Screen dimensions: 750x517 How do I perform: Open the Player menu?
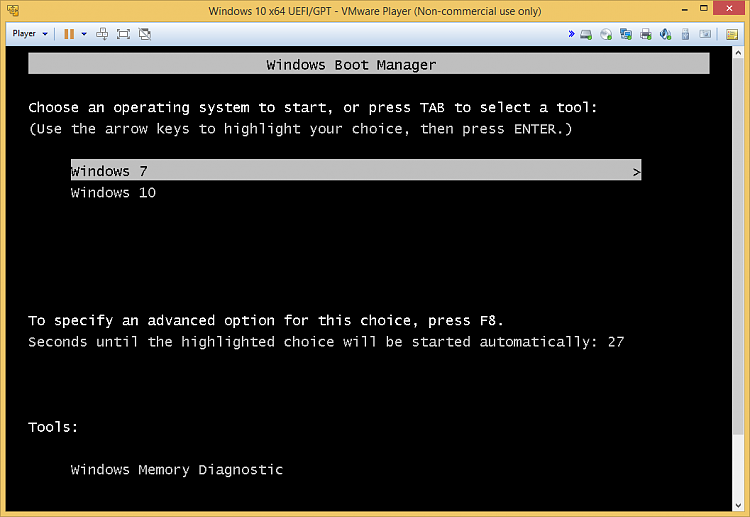pyautogui.click(x=30, y=33)
